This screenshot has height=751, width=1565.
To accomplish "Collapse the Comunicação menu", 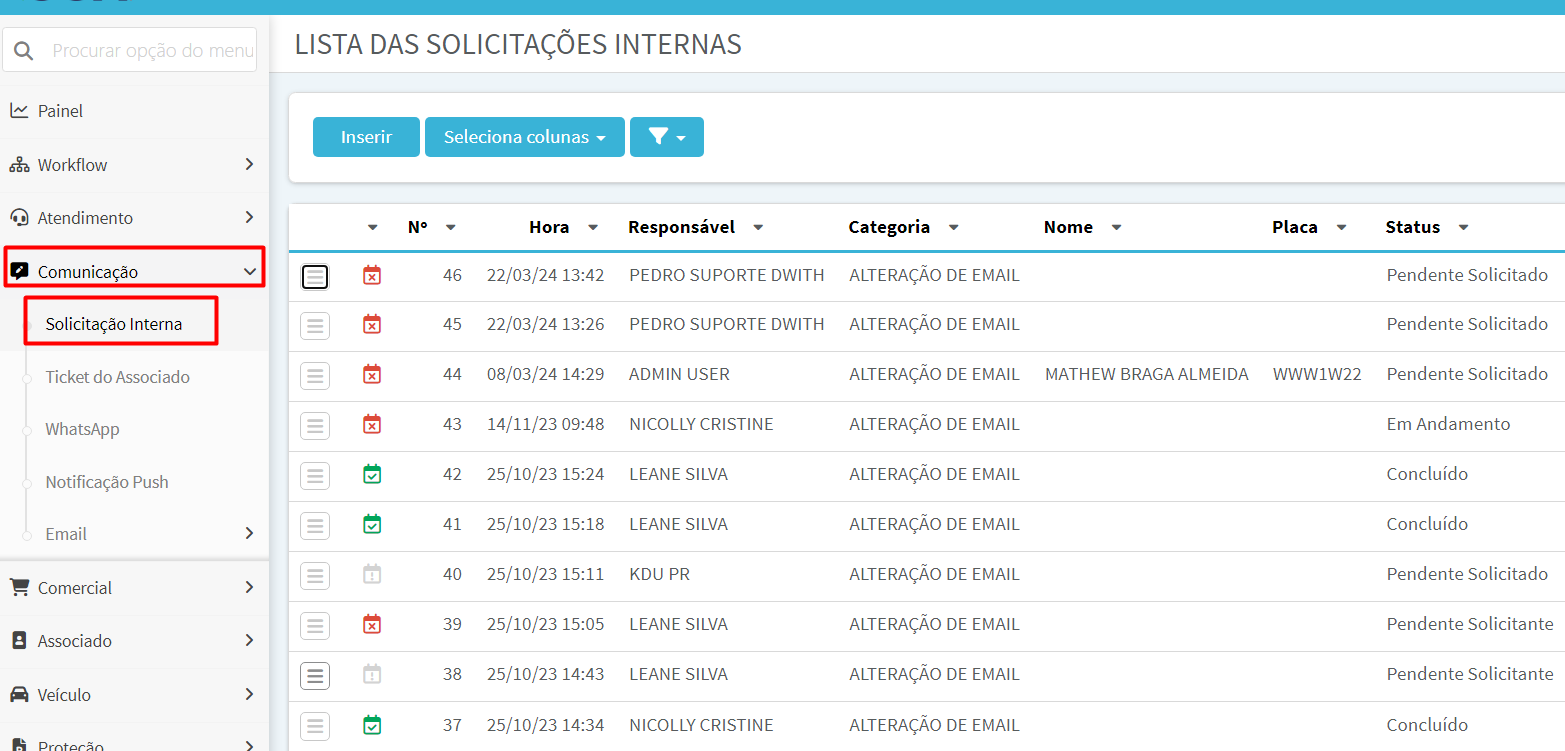I will click(134, 271).
